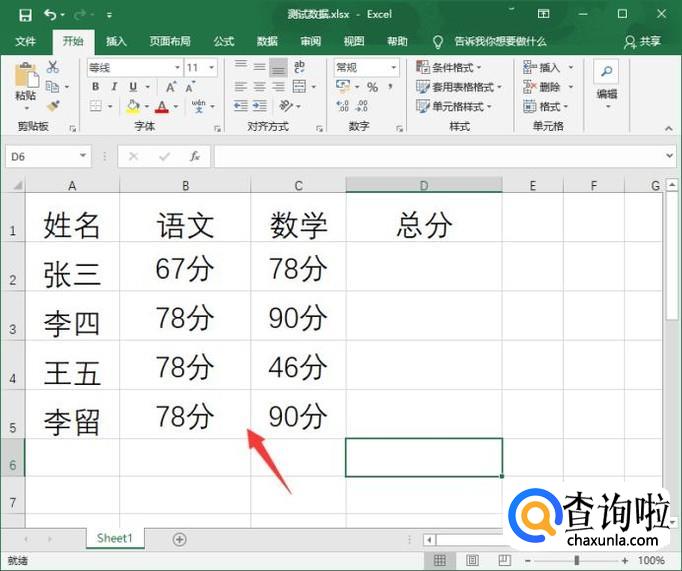Add a new sheet with the plus icon
The image size is (682, 571).
coord(180,539)
